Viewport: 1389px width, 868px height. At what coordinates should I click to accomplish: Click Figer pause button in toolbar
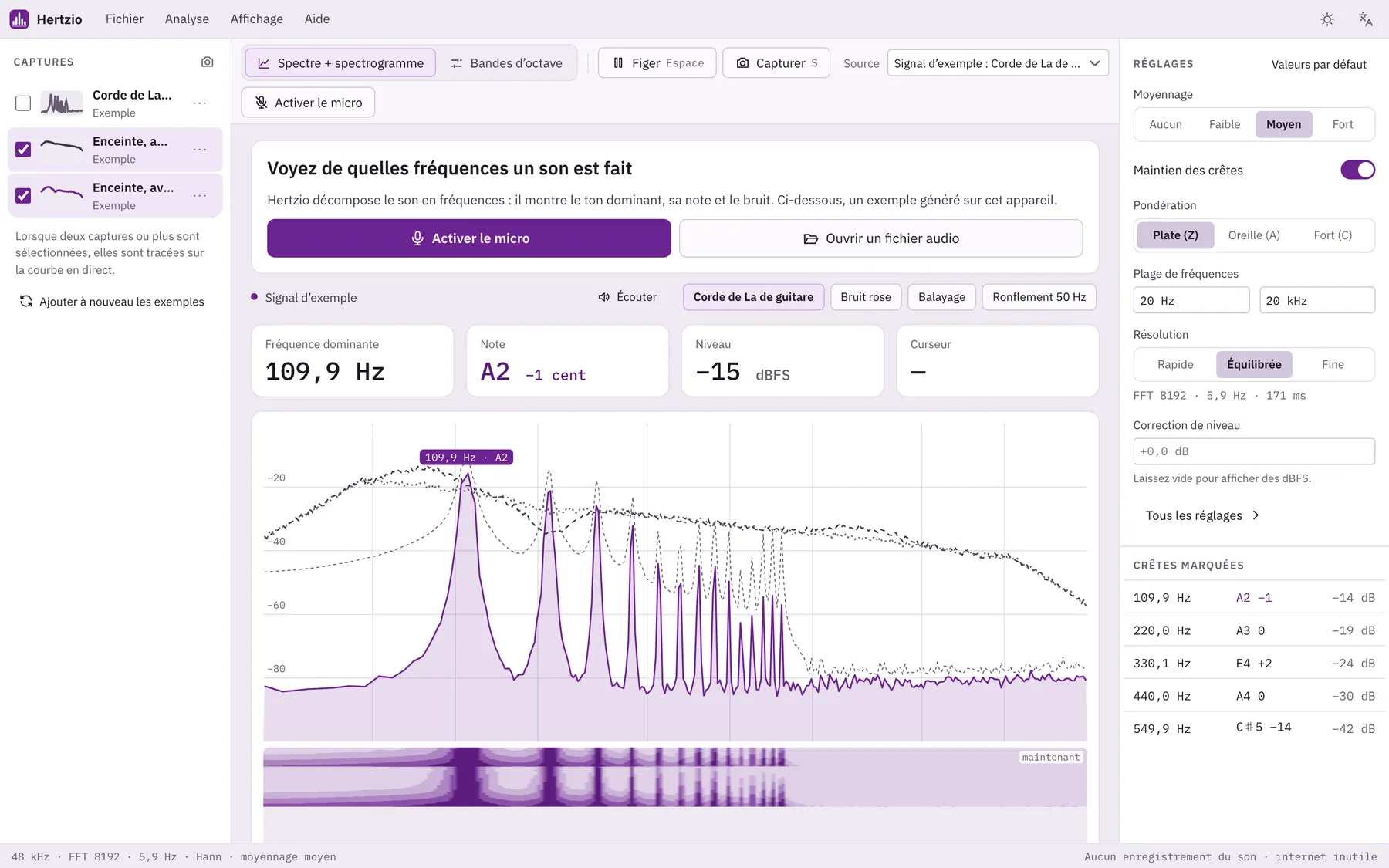657,63
